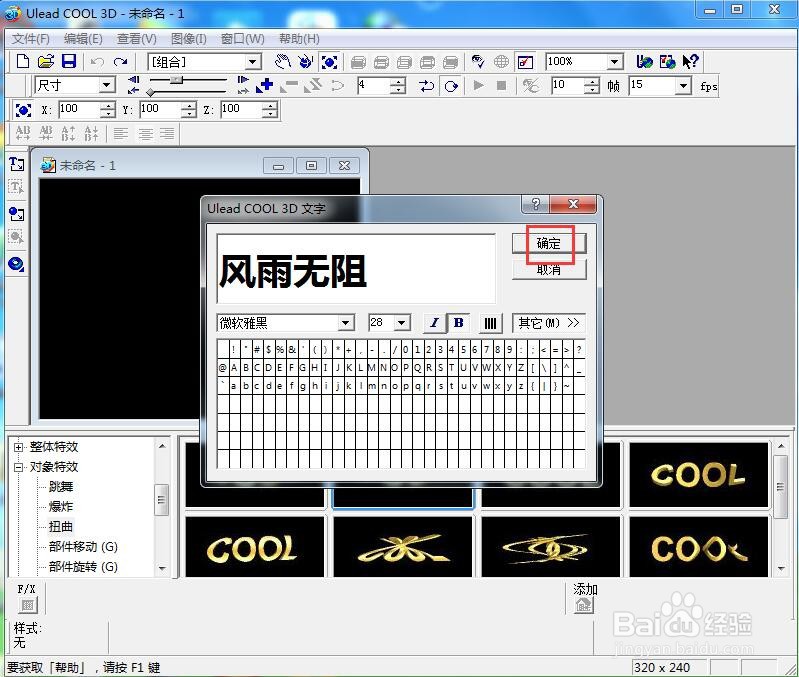Click the globe icon in toolbar
Image resolution: width=799 pixels, height=677 pixels.
501,62
